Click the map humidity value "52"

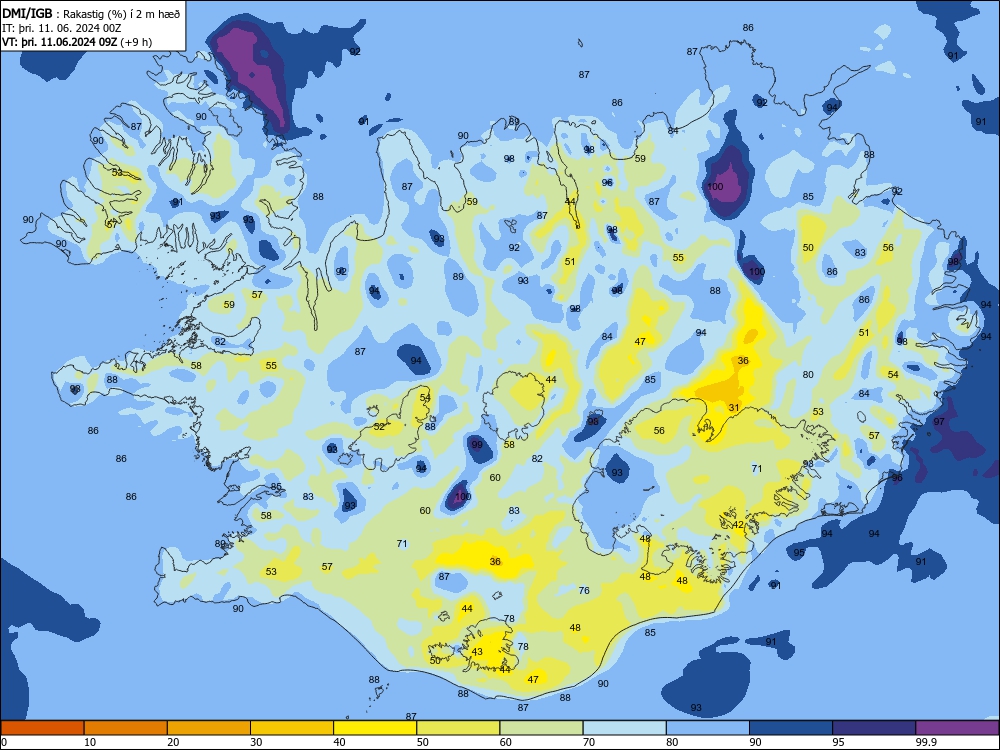[379, 427]
